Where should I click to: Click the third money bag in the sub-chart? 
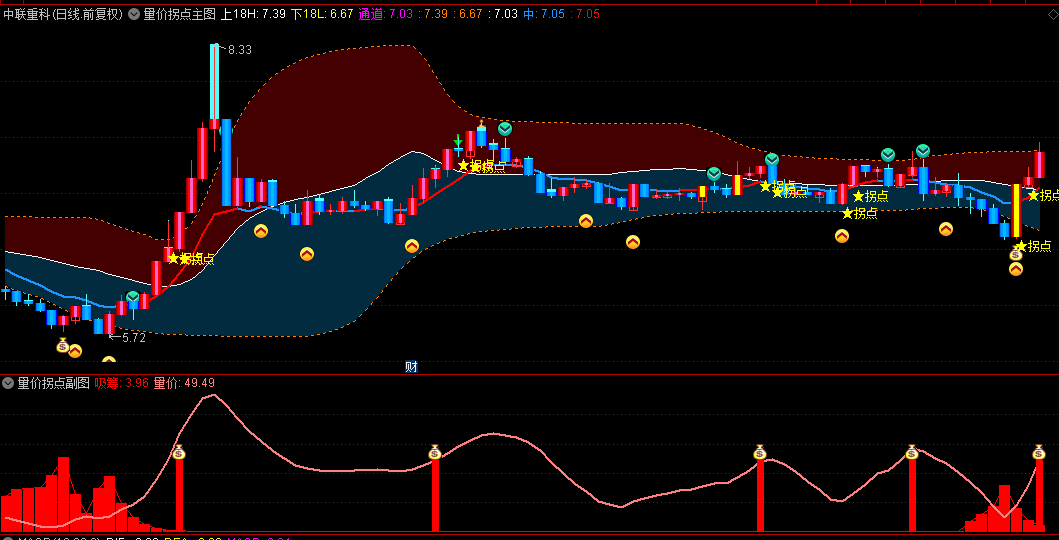click(760, 452)
